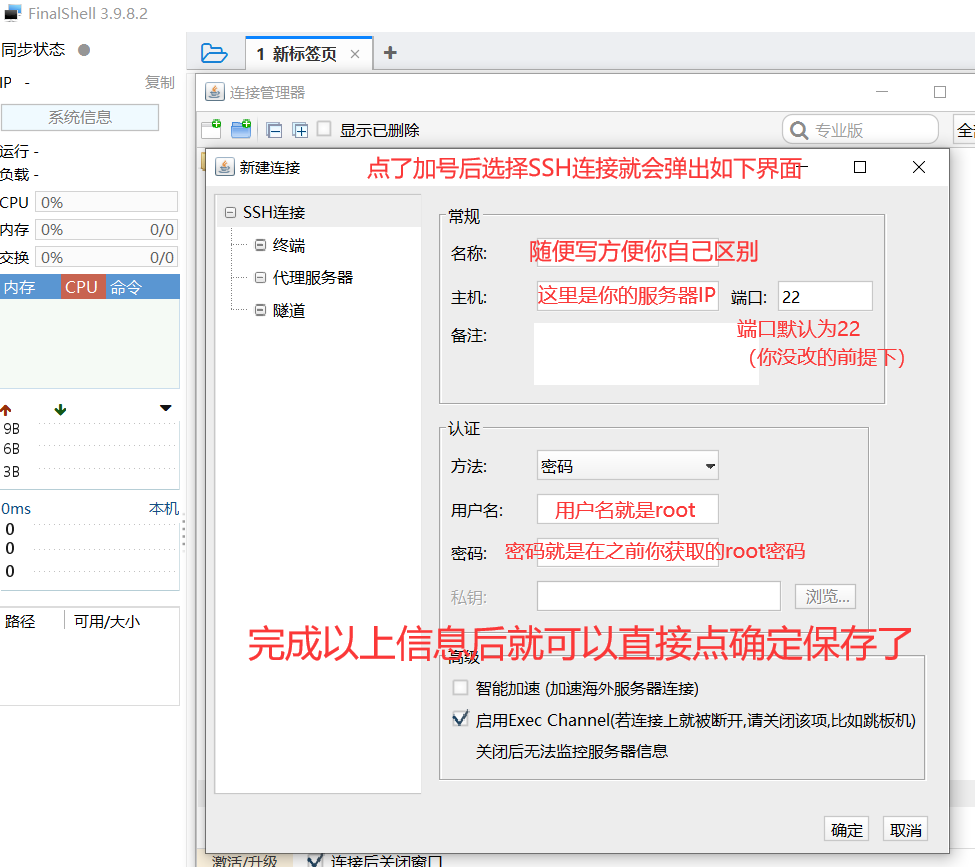Open the 方法 authentication method dropdown
975x867 pixels.
(x=627, y=466)
